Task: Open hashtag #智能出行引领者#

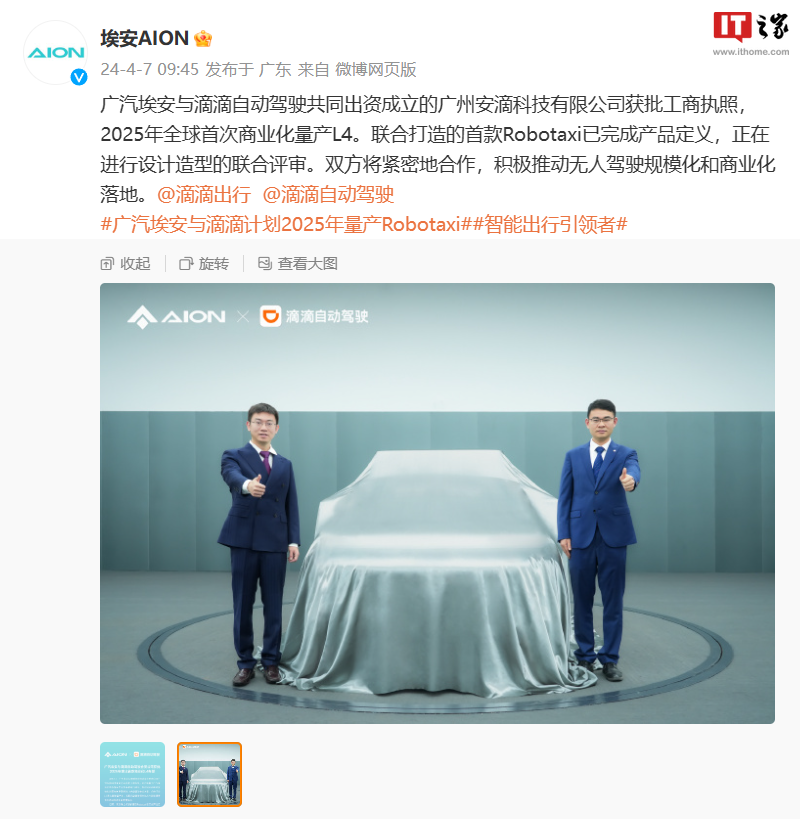Action: point(546,224)
